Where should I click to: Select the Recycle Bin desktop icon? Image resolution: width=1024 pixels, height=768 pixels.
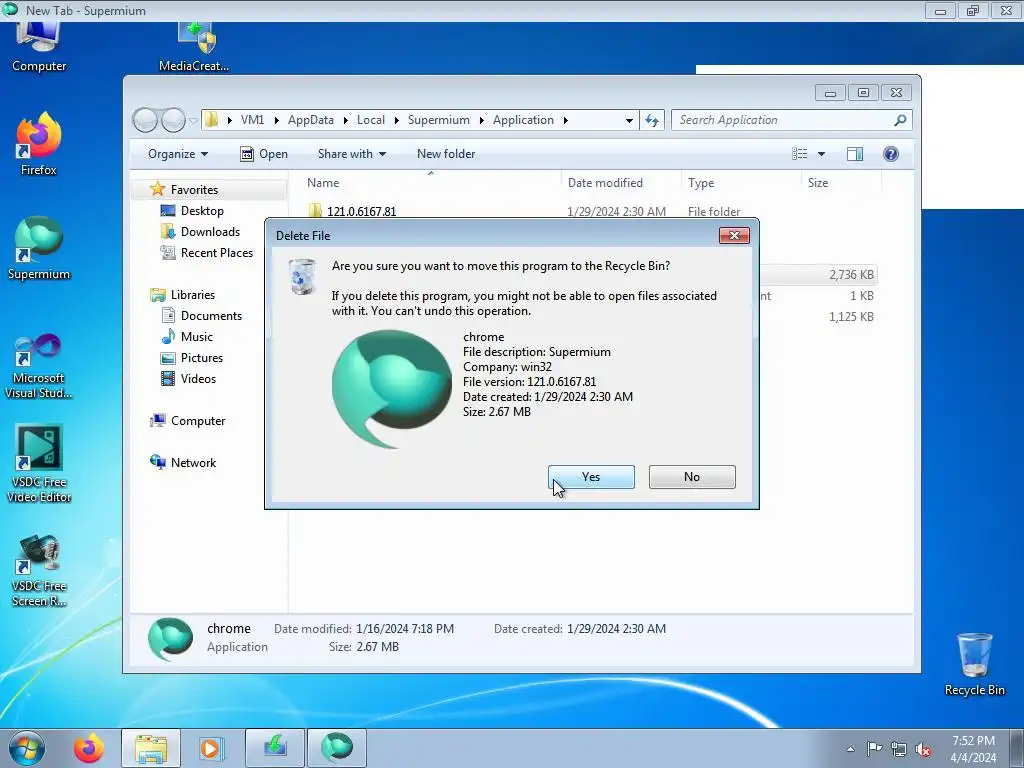tap(974, 665)
